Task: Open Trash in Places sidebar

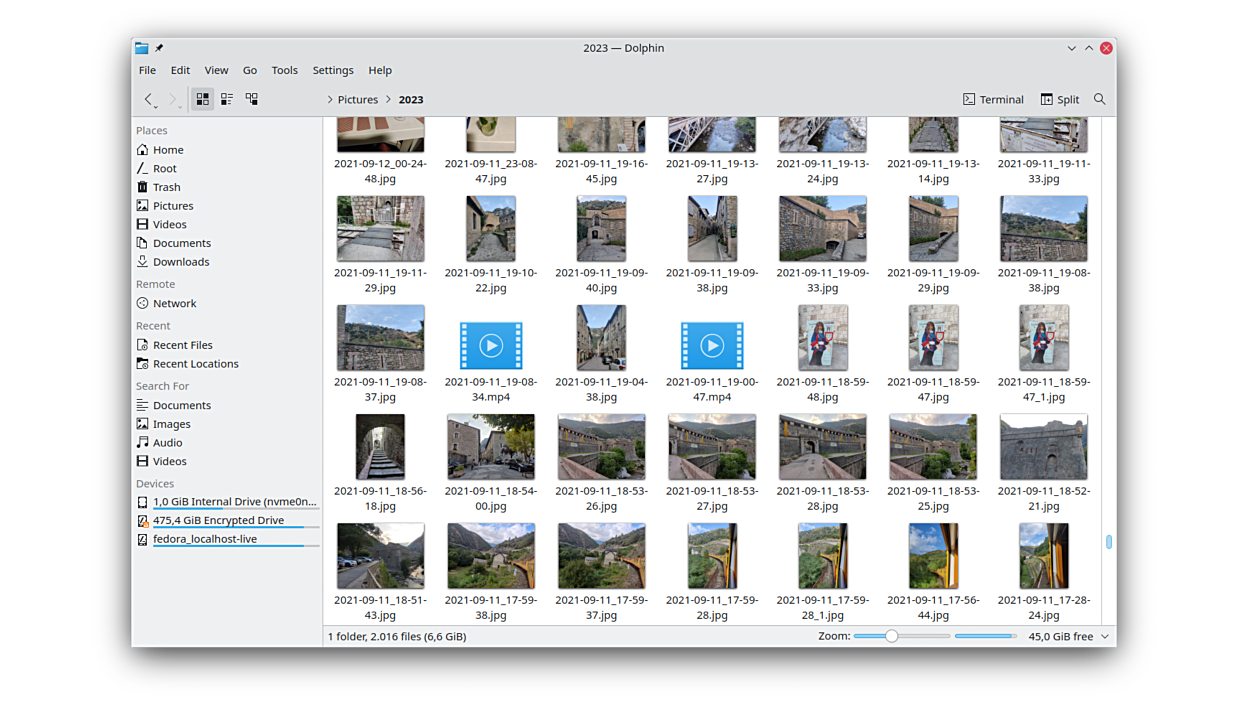Action: click(166, 187)
